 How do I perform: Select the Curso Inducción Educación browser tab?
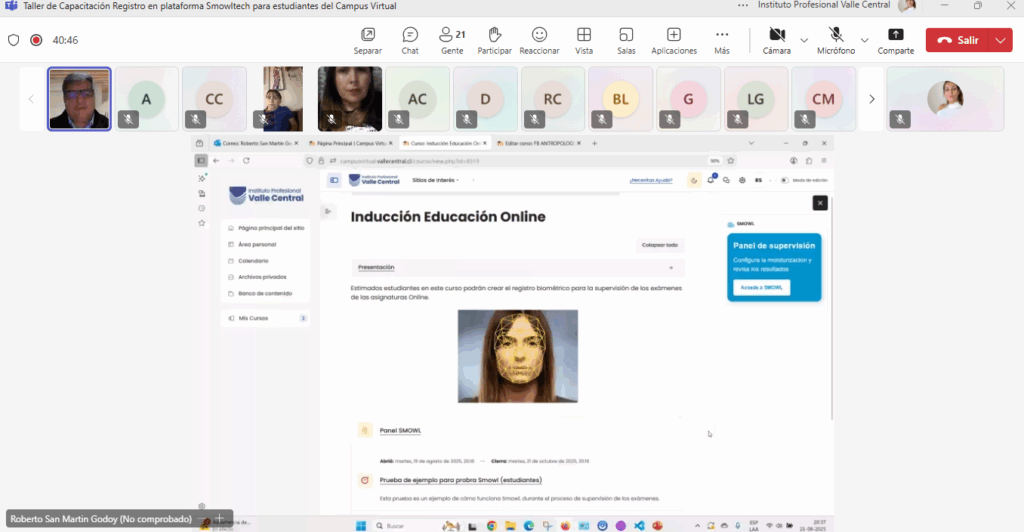point(445,143)
